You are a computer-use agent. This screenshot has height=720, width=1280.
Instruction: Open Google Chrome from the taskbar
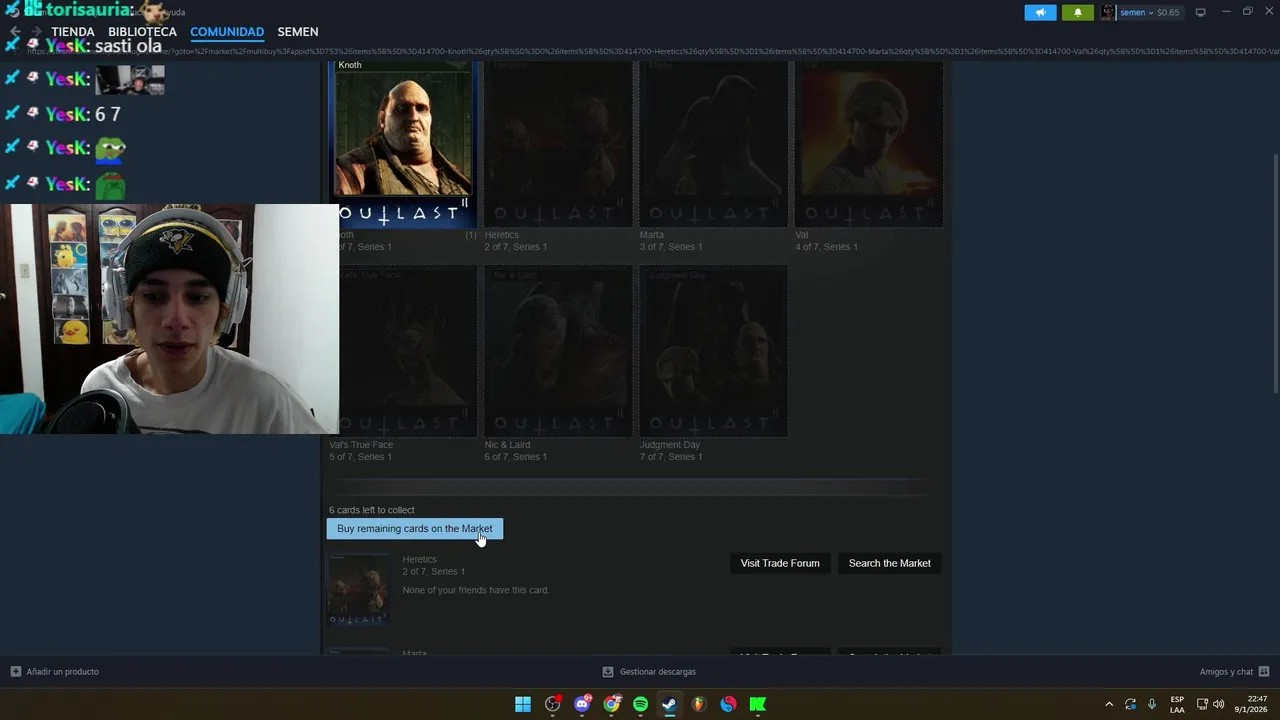point(611,704)
